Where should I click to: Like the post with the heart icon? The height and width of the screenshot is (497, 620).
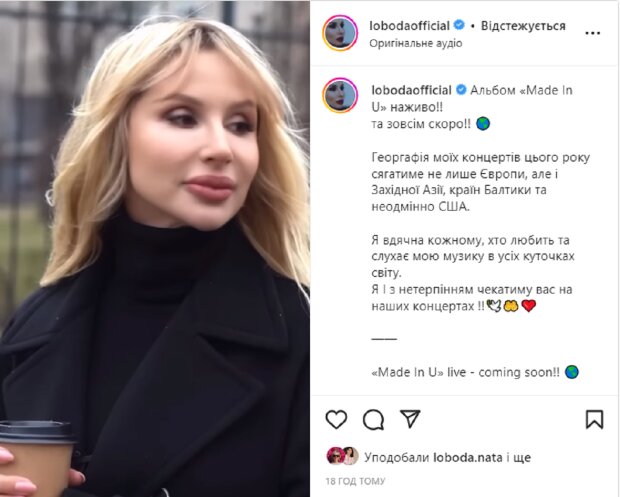coord(336,419)
